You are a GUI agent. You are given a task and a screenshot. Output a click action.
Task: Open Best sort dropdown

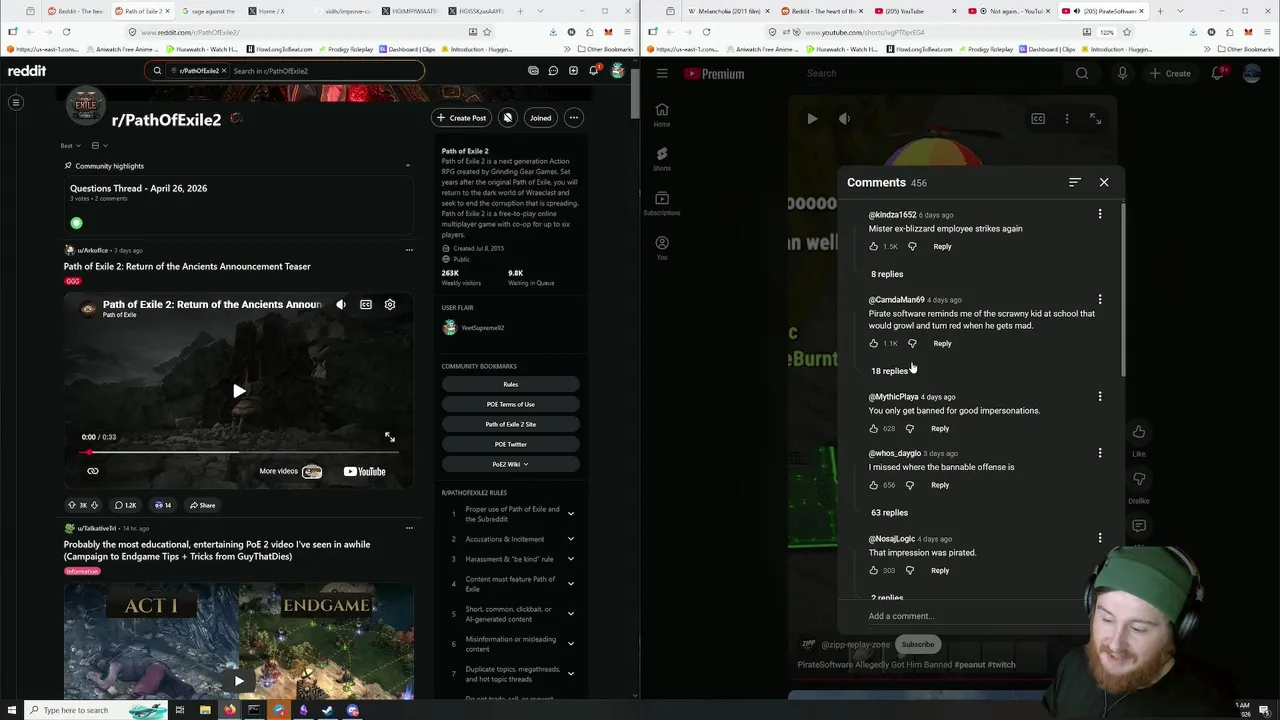(x=70, y=146)
